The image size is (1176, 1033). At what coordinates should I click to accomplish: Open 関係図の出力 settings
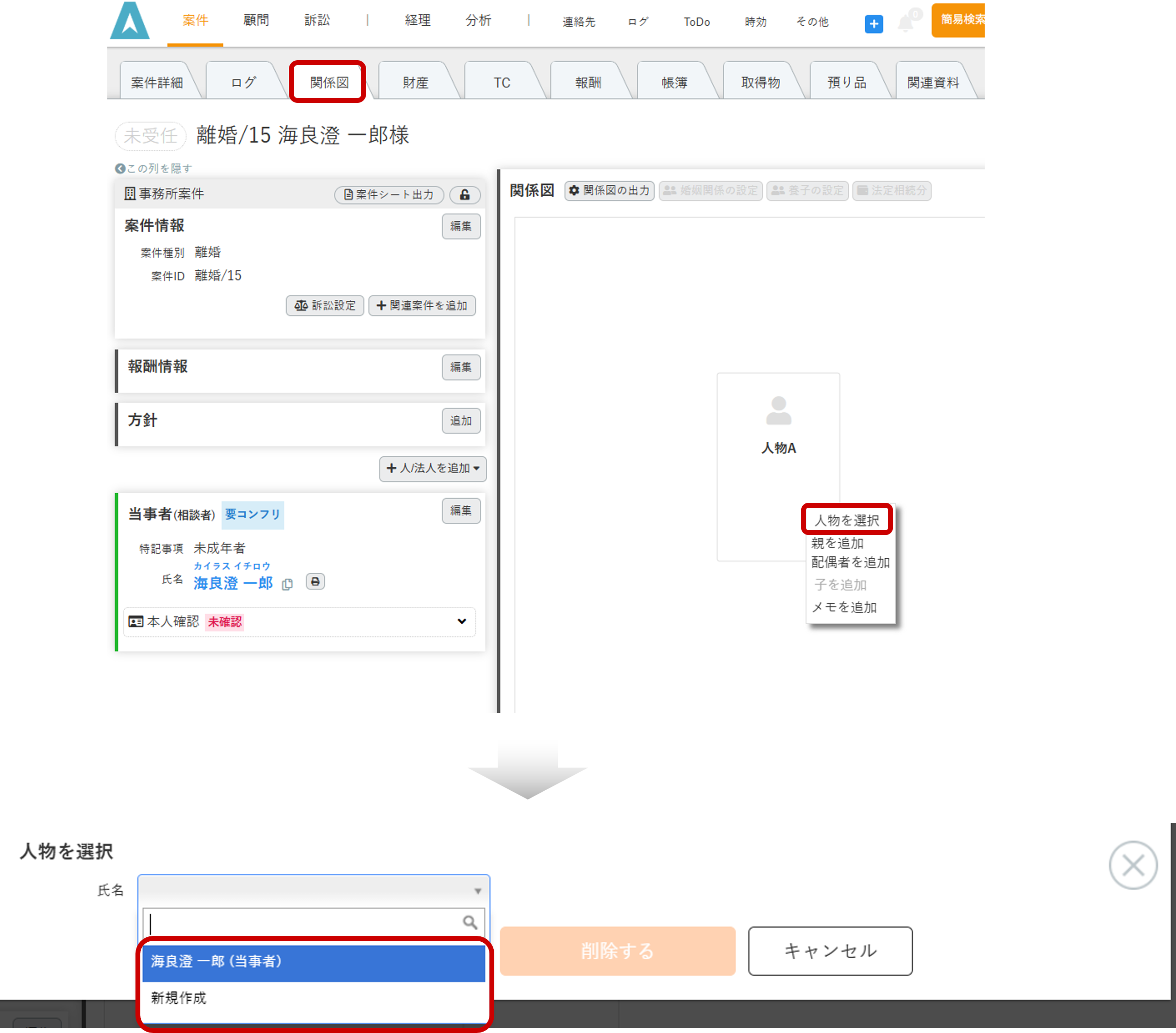(x=609, y=190)
